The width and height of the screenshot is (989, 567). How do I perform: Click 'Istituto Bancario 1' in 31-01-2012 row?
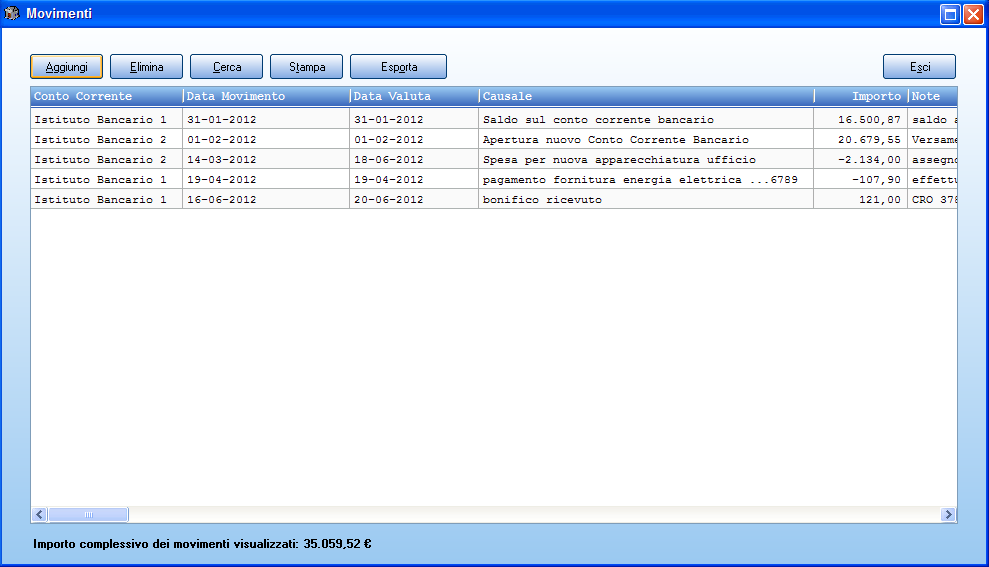coord(106,119)
